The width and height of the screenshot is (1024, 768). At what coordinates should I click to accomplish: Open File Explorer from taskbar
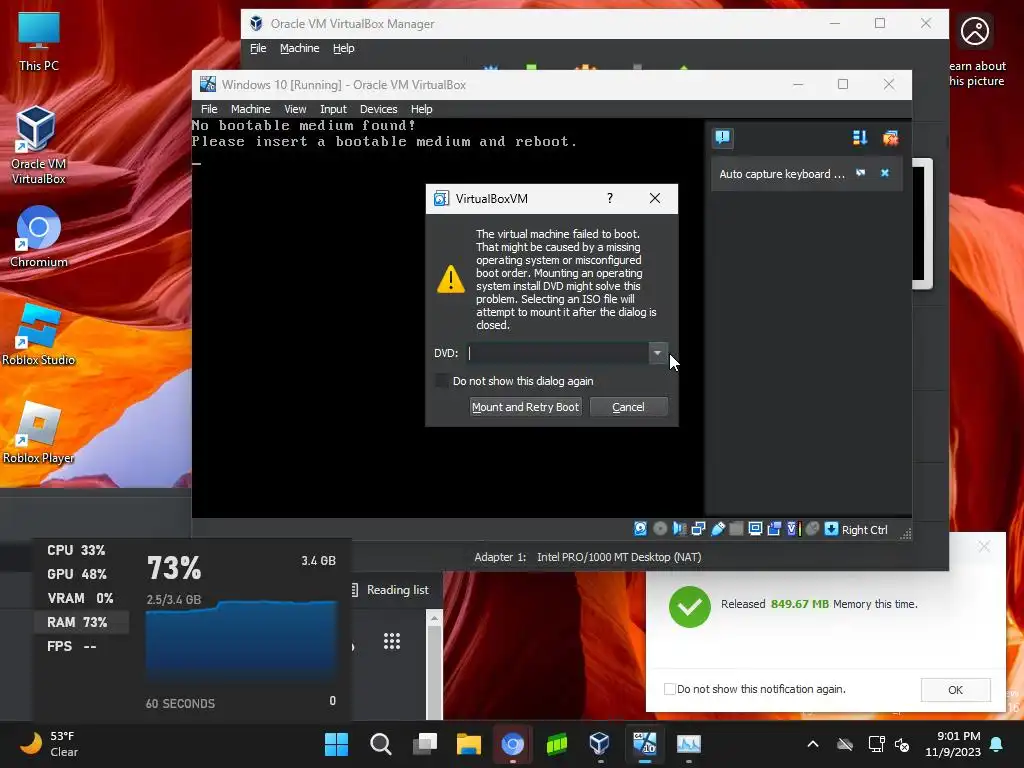click(469, 744)
